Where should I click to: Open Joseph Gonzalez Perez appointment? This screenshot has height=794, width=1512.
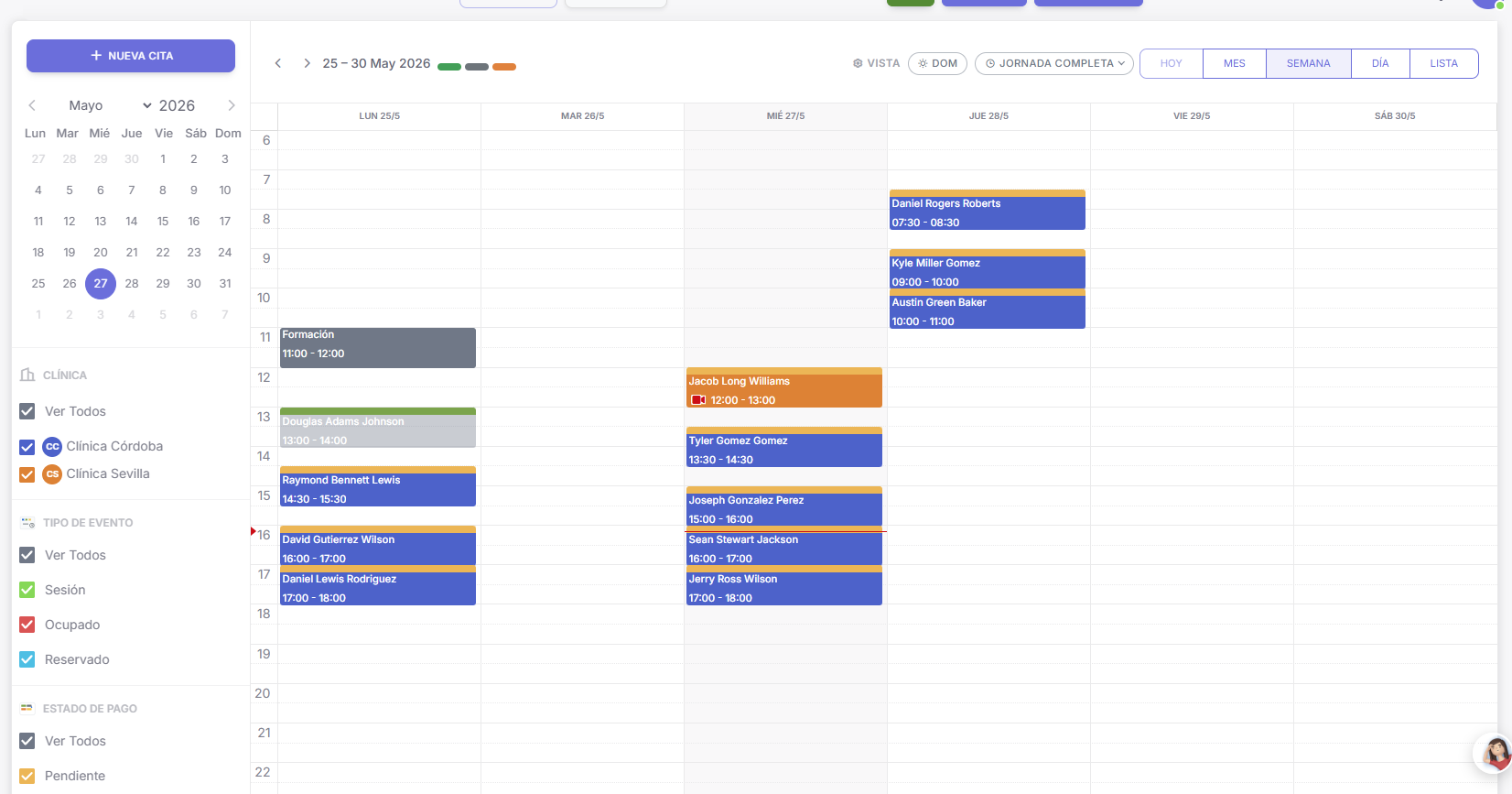click(x=784, y=506)
